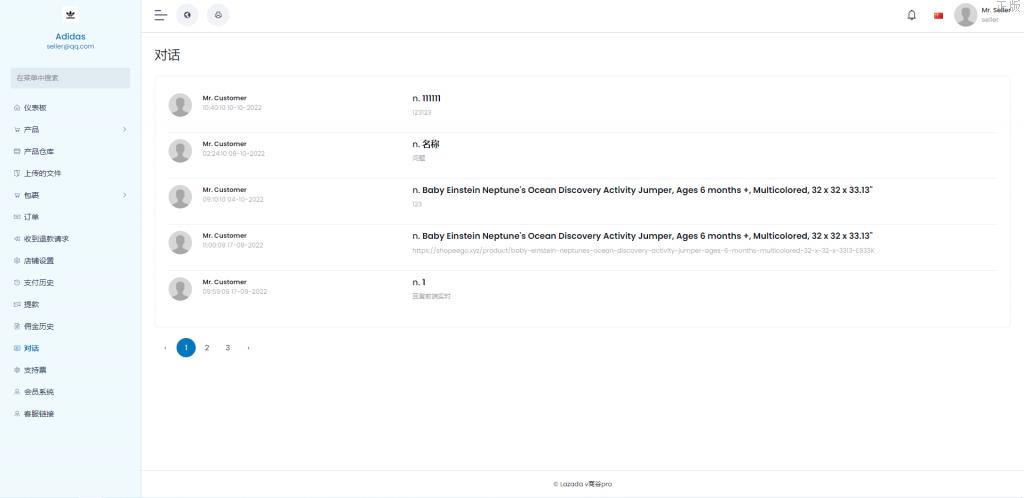Open avatar of first conversation row
Screen dimensions: 1024x498
click(180, 105)
